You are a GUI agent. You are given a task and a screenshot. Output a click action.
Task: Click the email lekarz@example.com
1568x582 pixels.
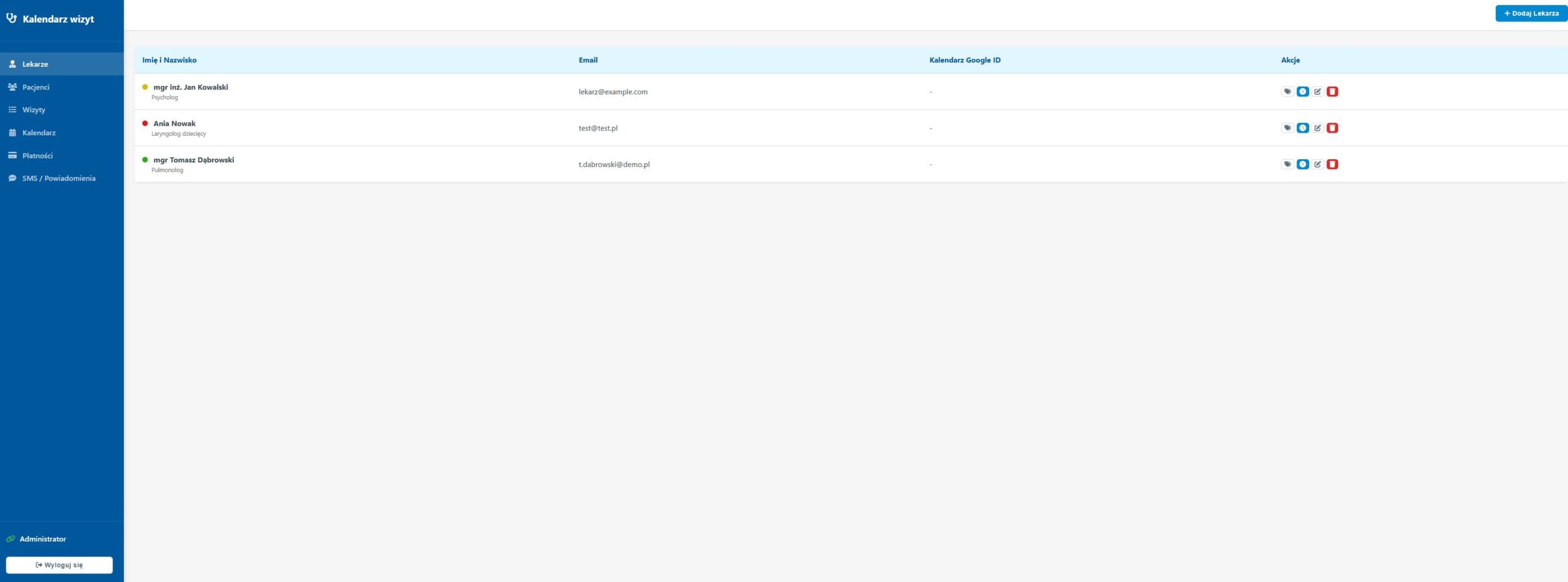(612, 92)
